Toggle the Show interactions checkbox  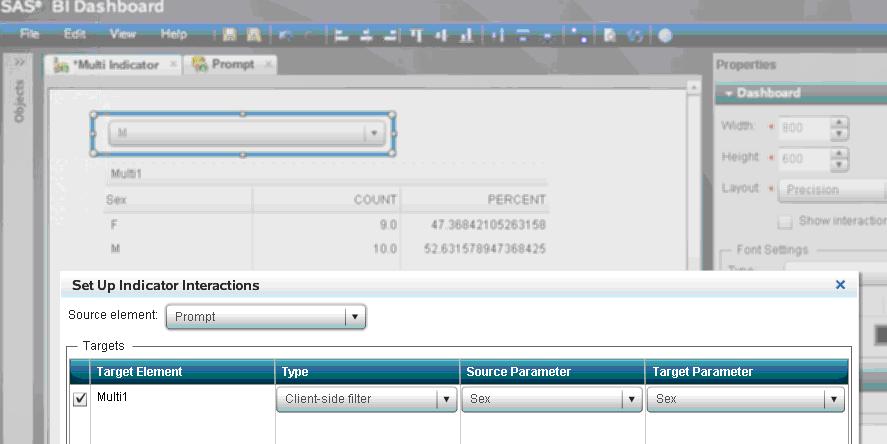[785, 221]
